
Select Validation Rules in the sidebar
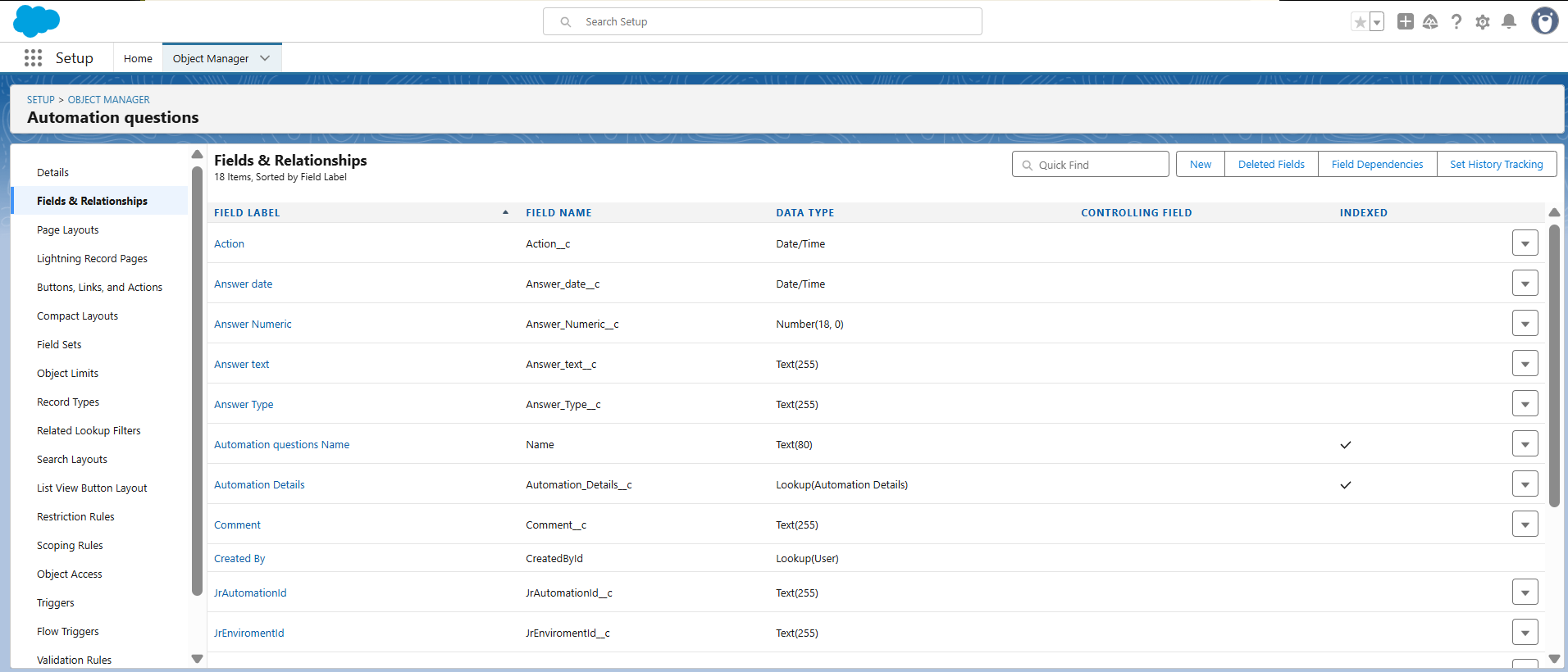click(x=74, y=661)
